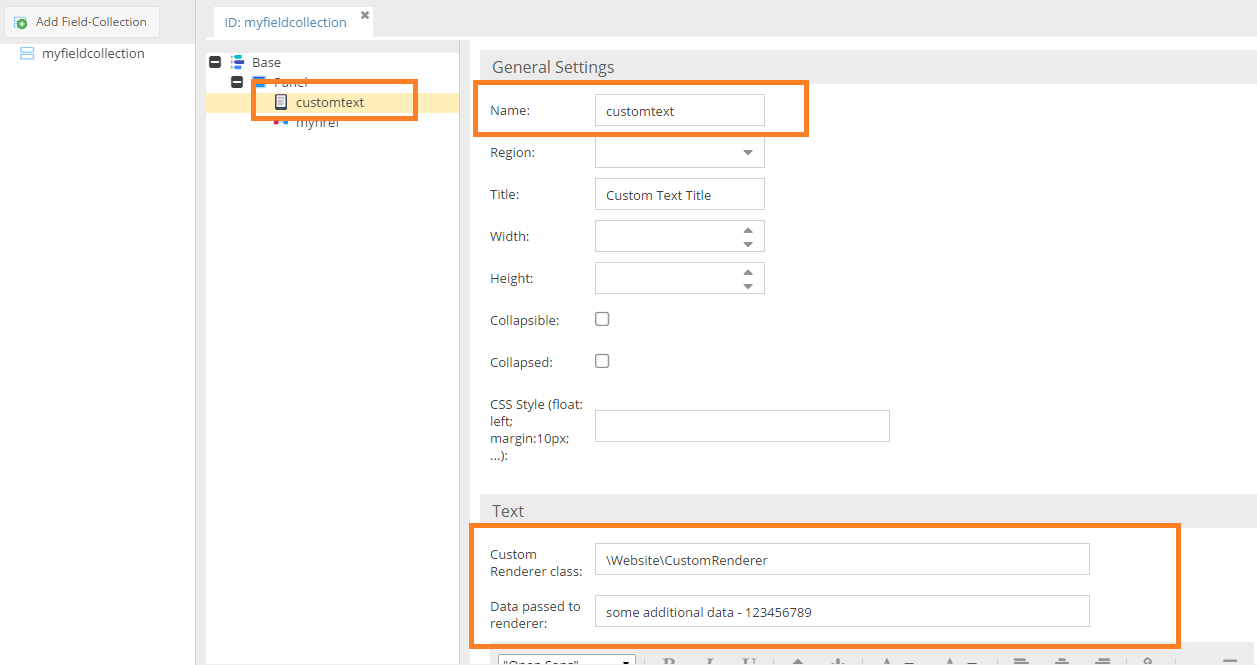Click the Name input field

click(679, 111)
